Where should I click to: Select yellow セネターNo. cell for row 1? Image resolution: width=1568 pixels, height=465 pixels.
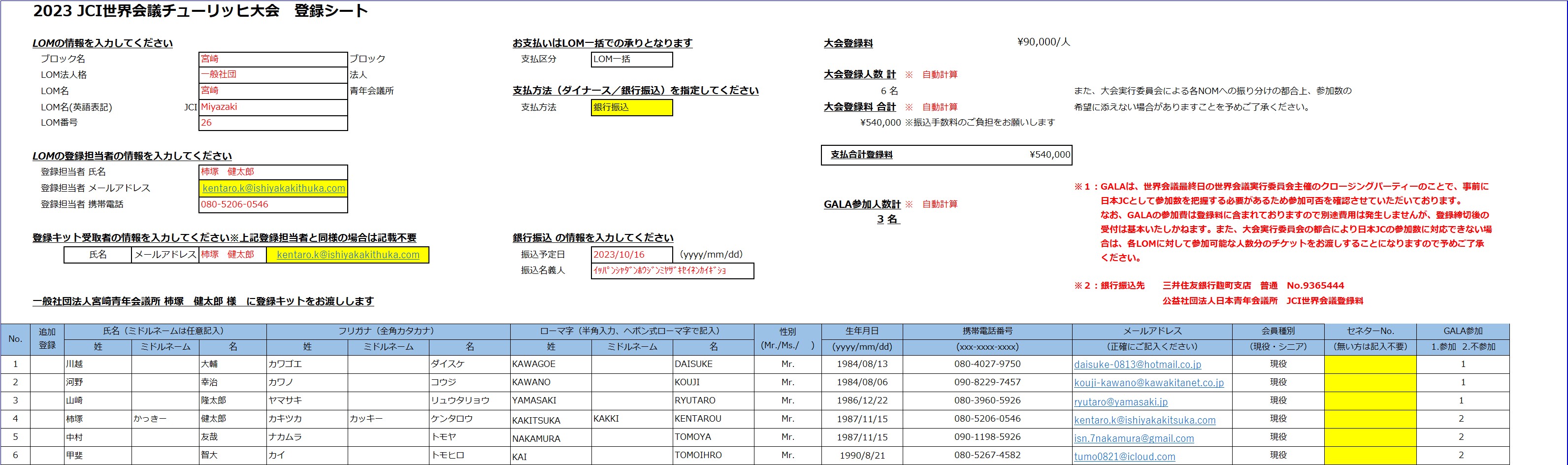(1370, 364)
